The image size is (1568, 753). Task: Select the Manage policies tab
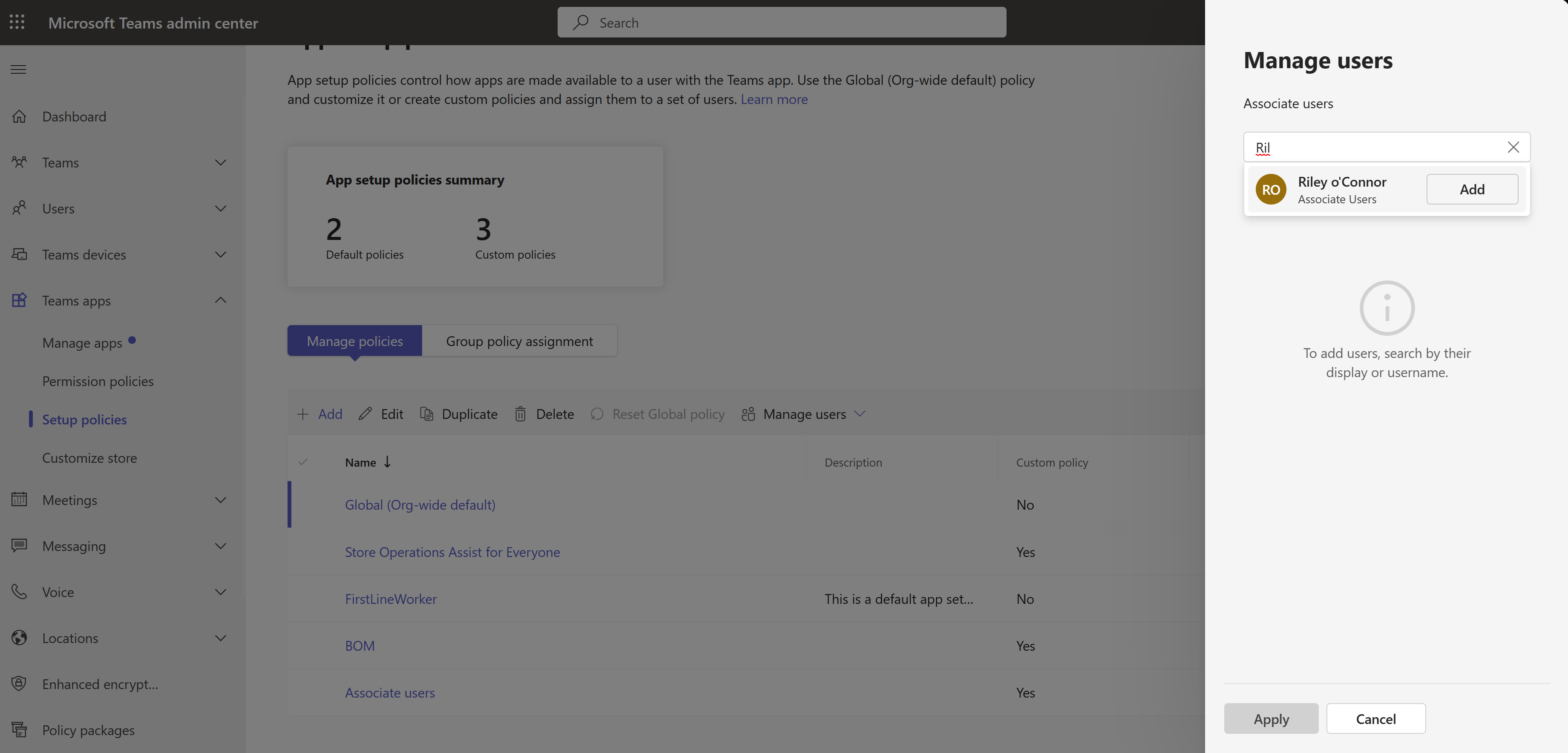click(x=354, y=340)
